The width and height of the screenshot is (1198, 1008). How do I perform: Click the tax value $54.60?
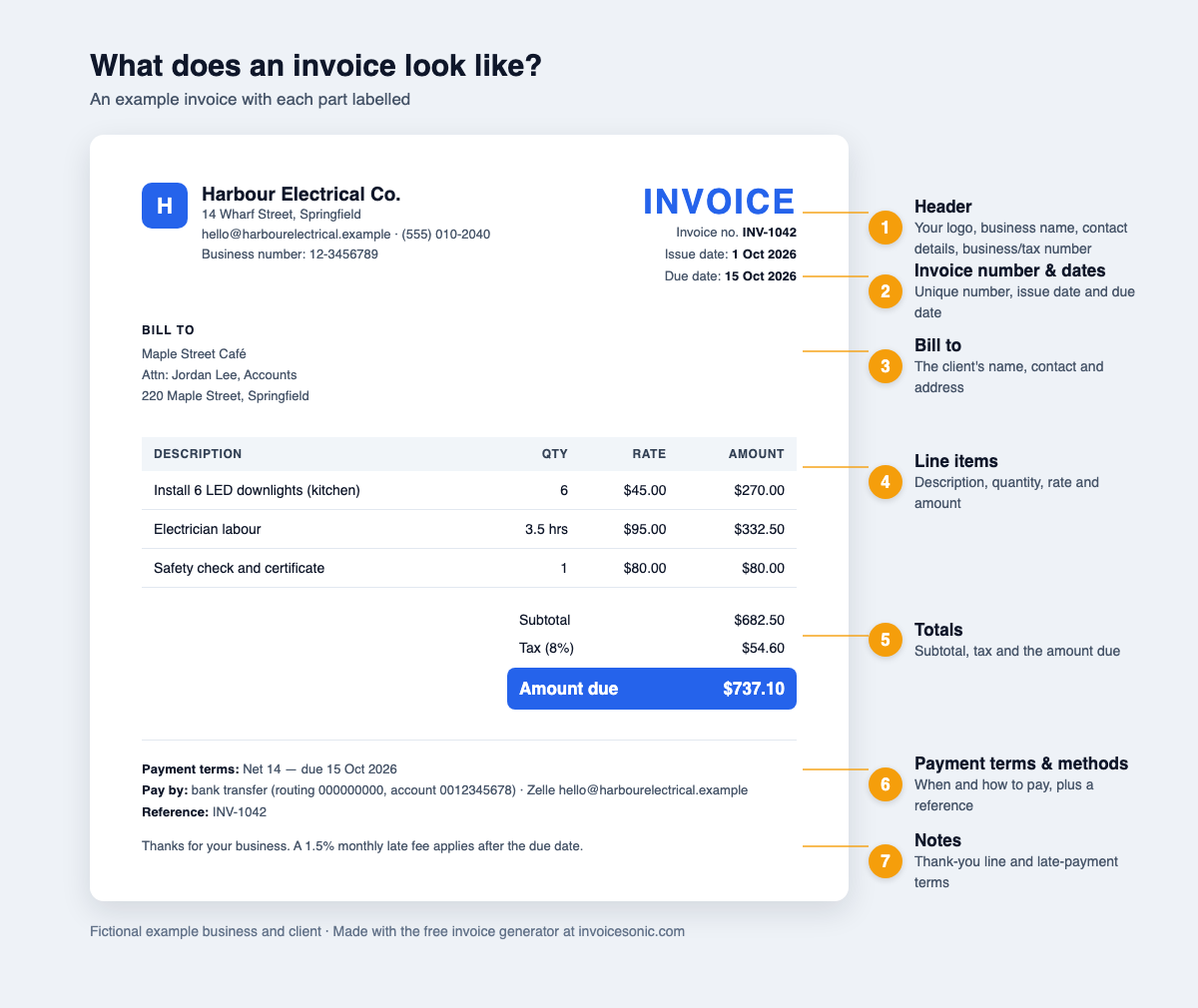tap(763, 648)
